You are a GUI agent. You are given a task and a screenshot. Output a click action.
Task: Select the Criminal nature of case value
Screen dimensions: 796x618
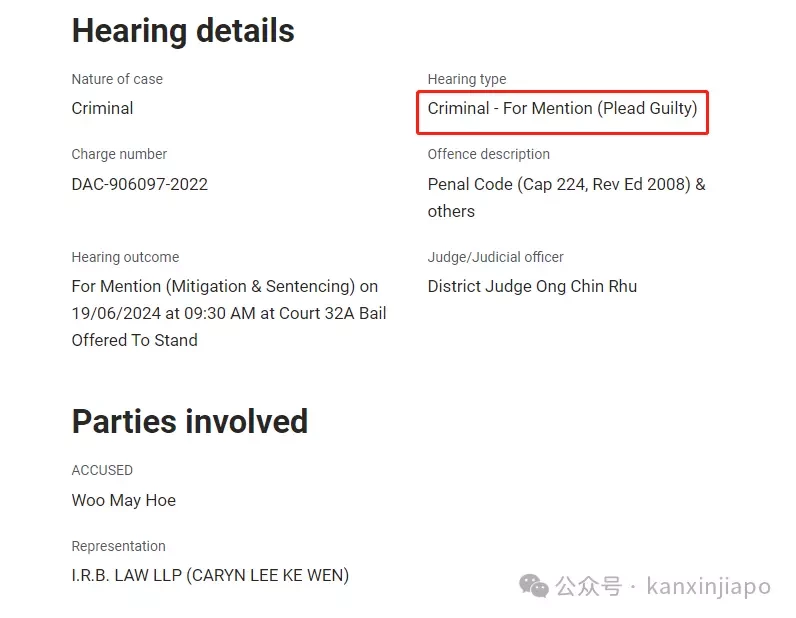102,108
